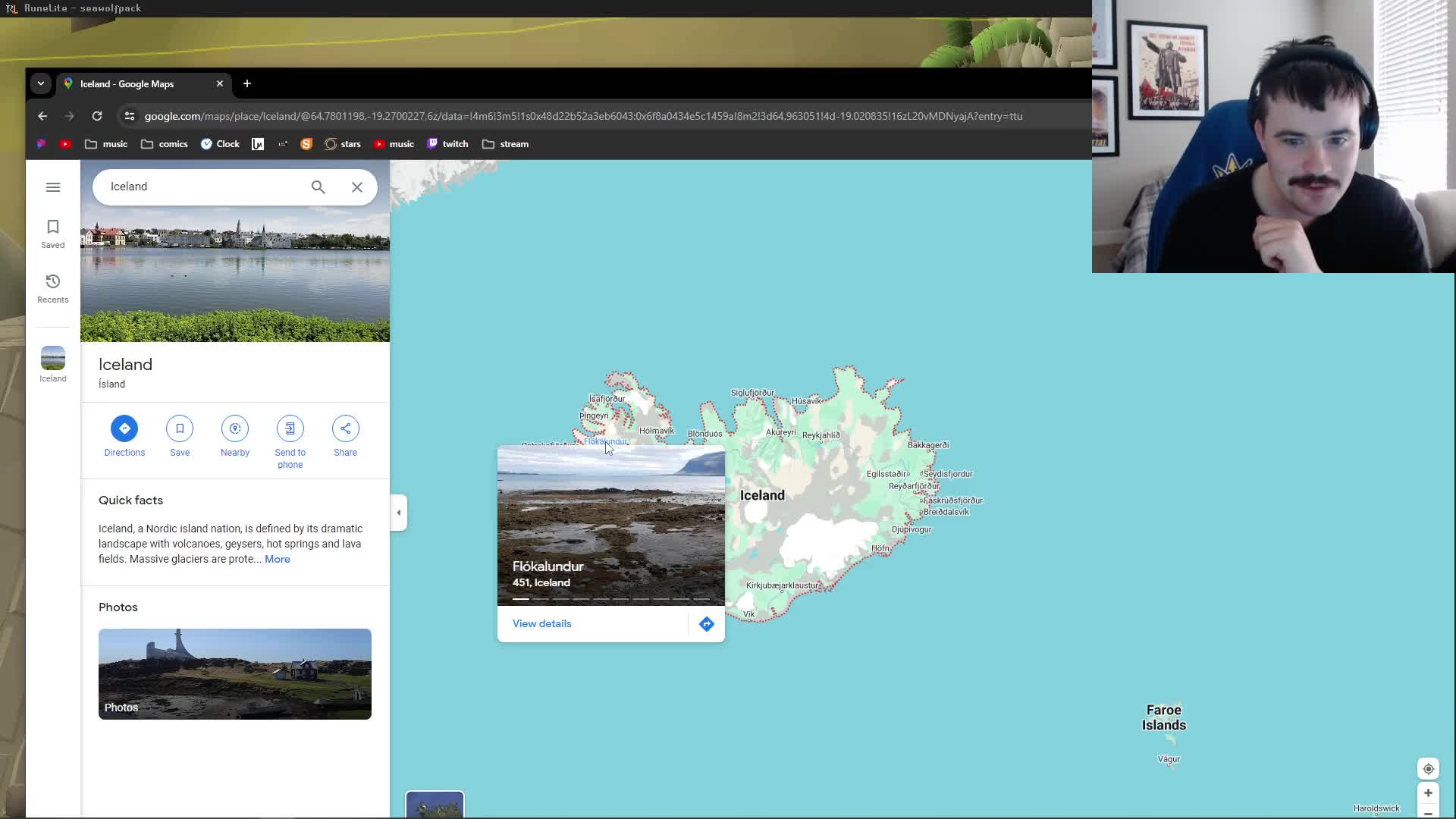Close the Iceland Google Maps tab
This screenshot has width=1456, height=819.
pos(220,83)
